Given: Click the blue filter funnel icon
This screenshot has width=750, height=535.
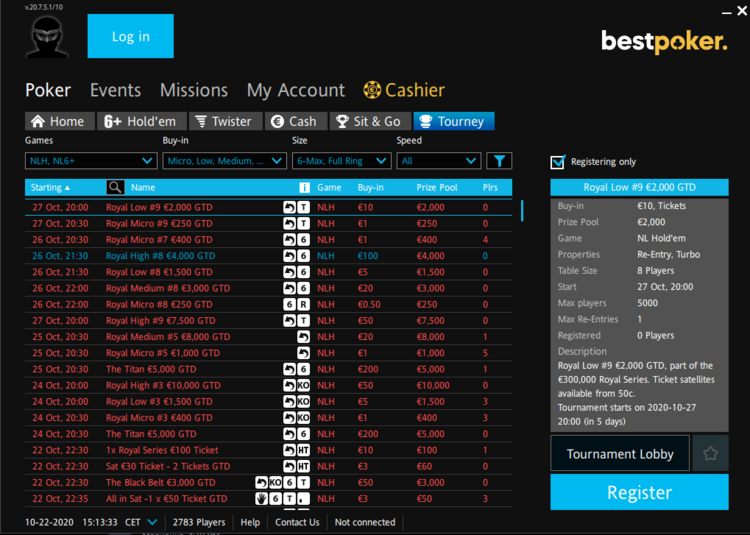Looking at the screenshot, I should (x=499, y=161).
